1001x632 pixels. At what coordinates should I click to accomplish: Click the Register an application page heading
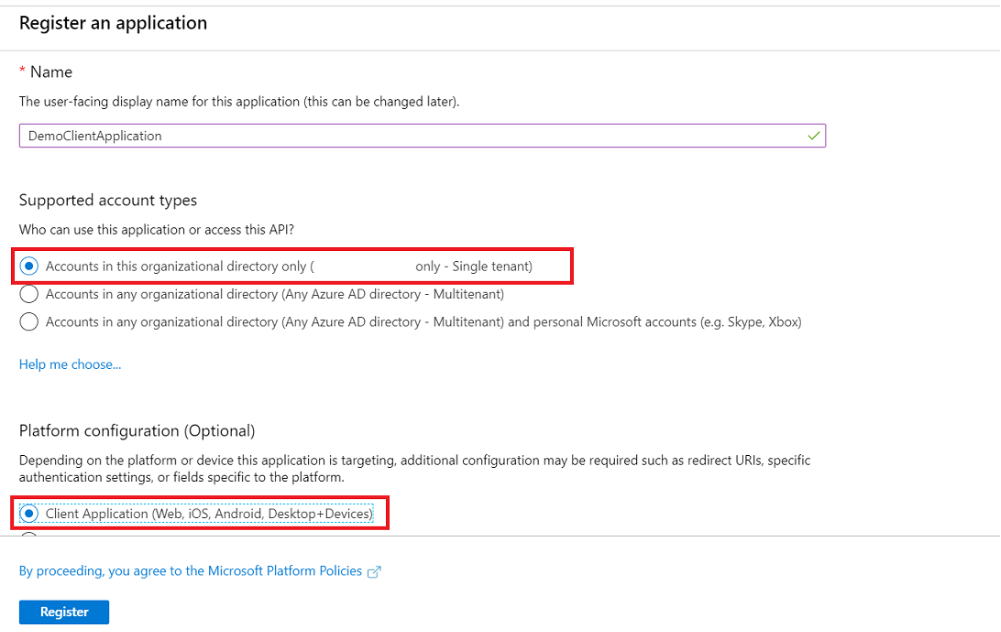[x=113, y=23]
